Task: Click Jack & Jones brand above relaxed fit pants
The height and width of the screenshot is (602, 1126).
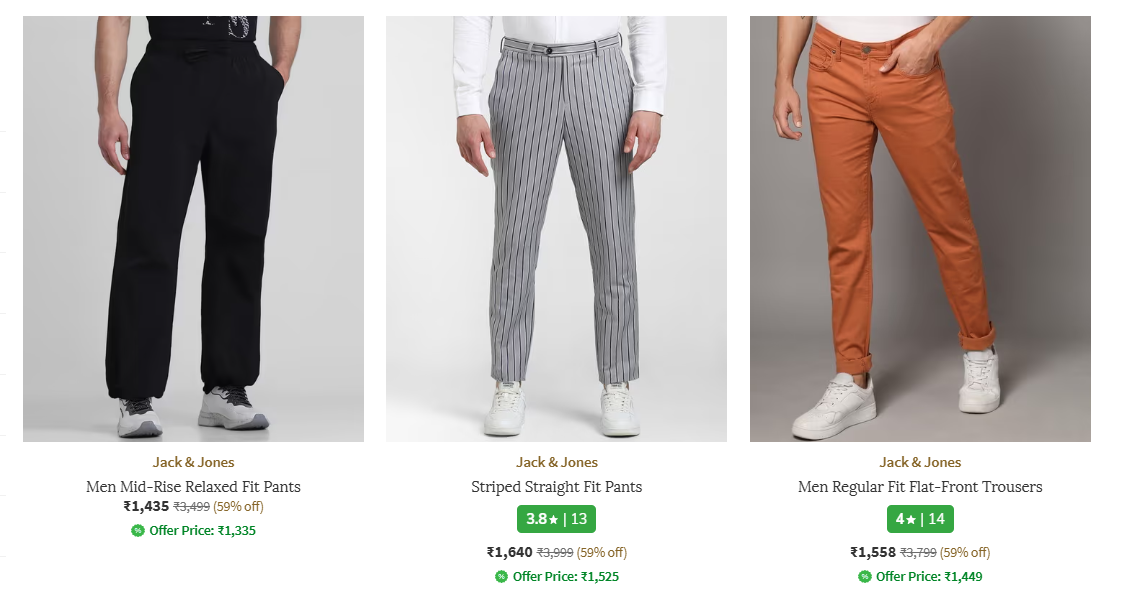Action: [193, 462]
